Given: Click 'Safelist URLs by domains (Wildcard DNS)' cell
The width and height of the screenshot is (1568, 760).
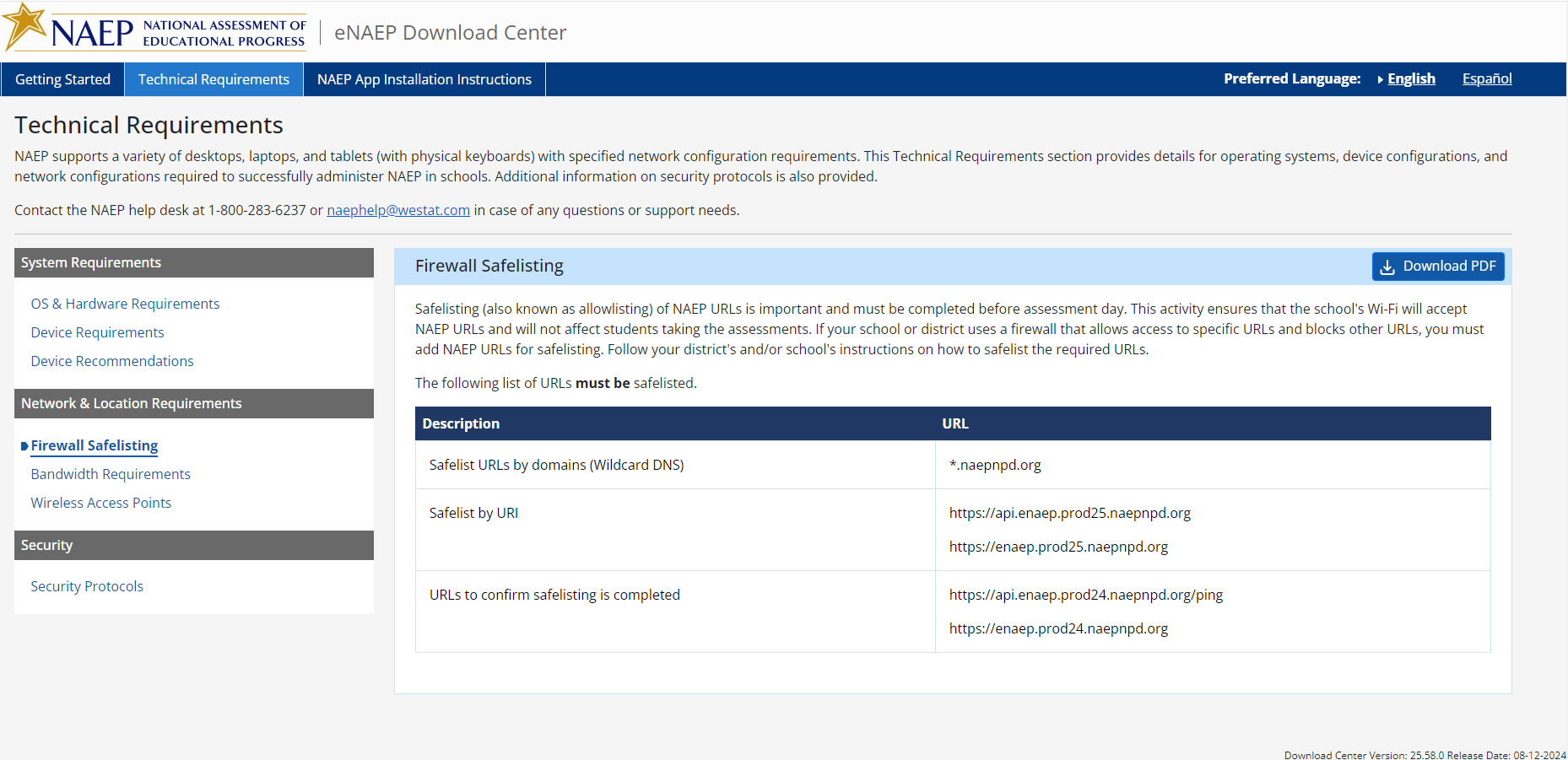Looking at the screenshot, I should pyautogui.click(x=675, y=465).
